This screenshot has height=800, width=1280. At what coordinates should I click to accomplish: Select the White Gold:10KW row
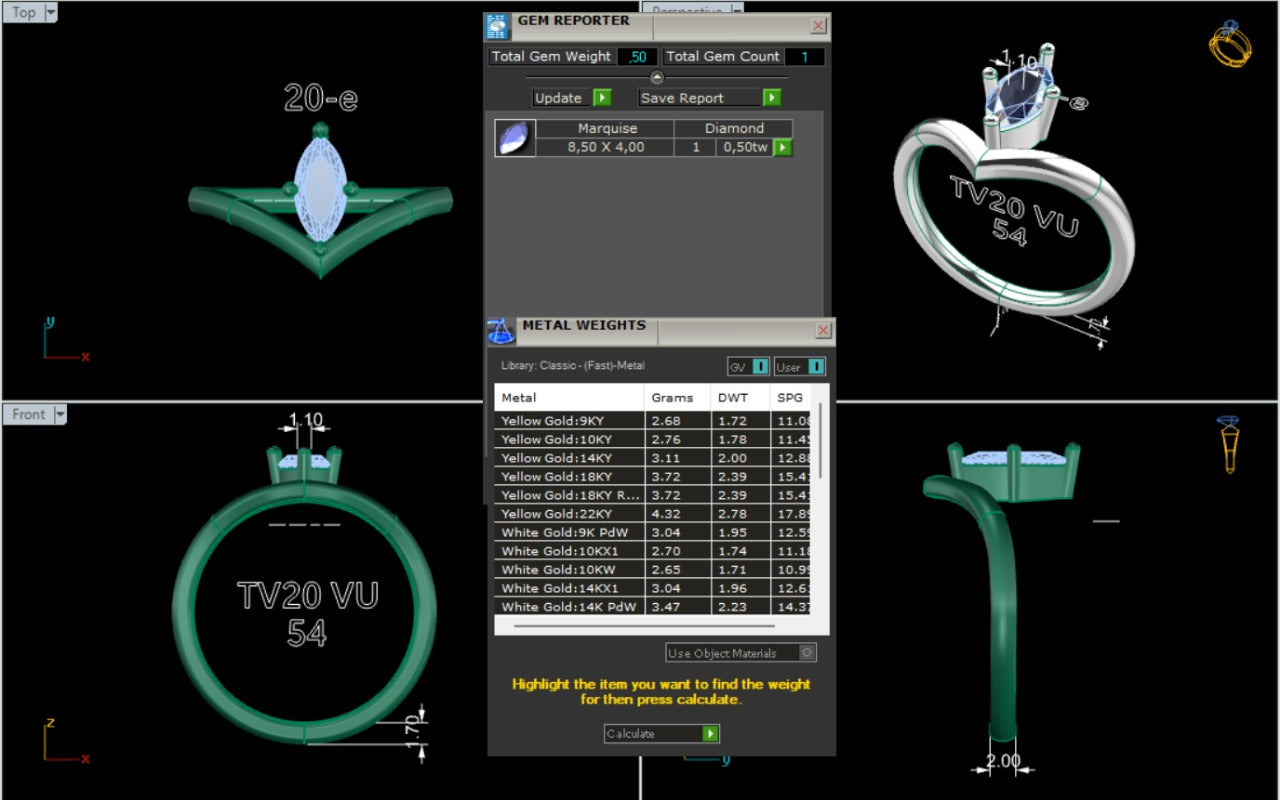[652, 570]
